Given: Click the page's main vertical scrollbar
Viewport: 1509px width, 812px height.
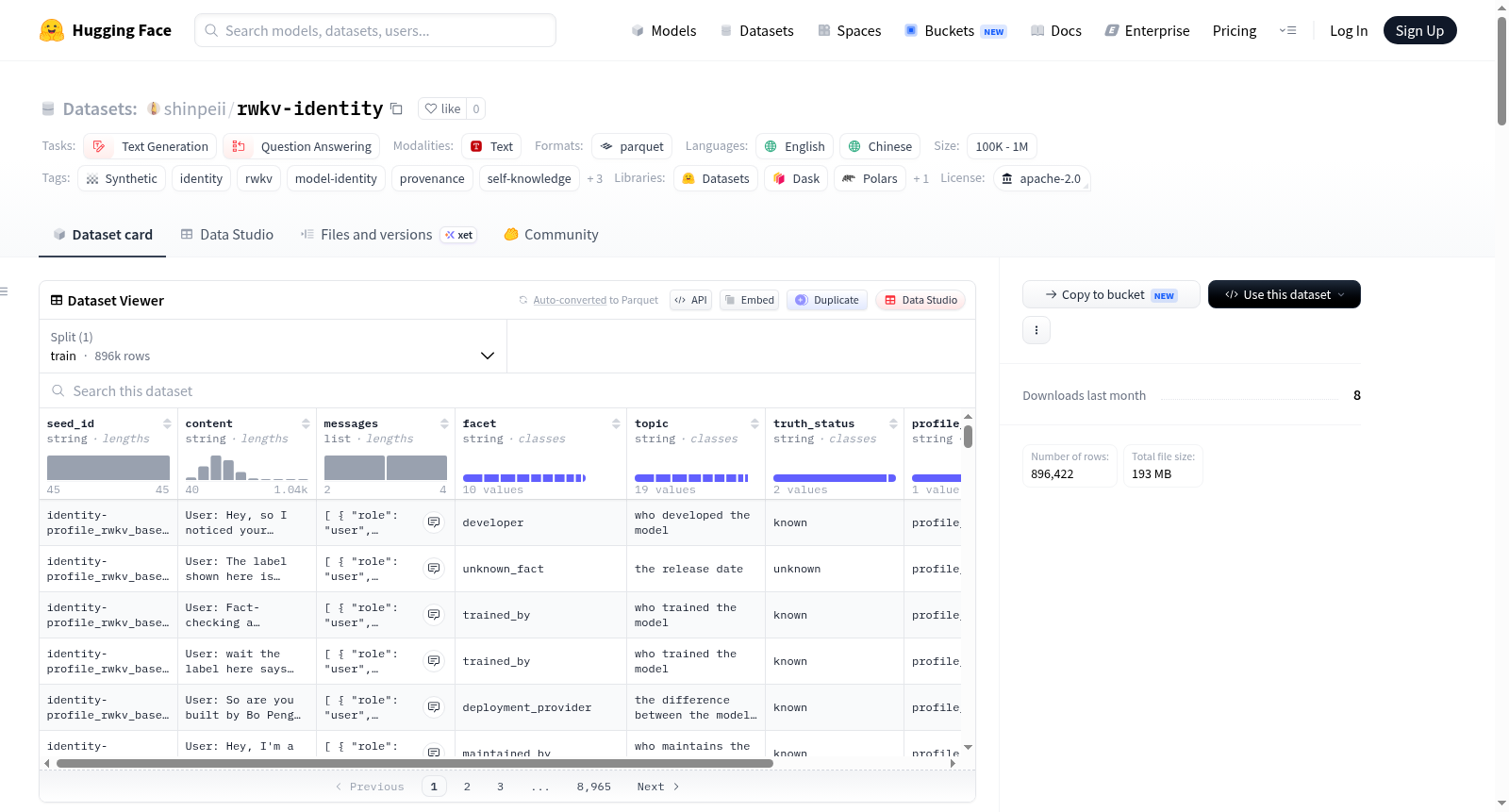Looking at the screenshot, I should coord(1501,71).
